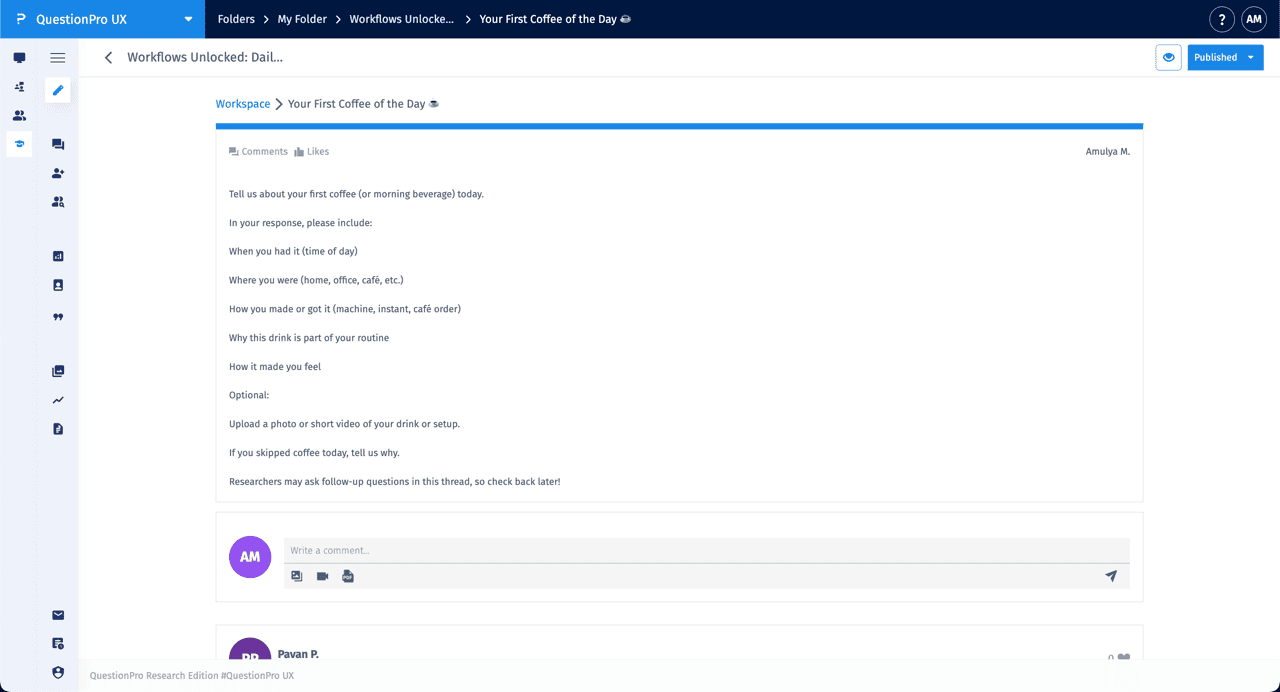Toggle preview mode with the eye button
Screen dimensions: 1280x692
pos(1168,57)
